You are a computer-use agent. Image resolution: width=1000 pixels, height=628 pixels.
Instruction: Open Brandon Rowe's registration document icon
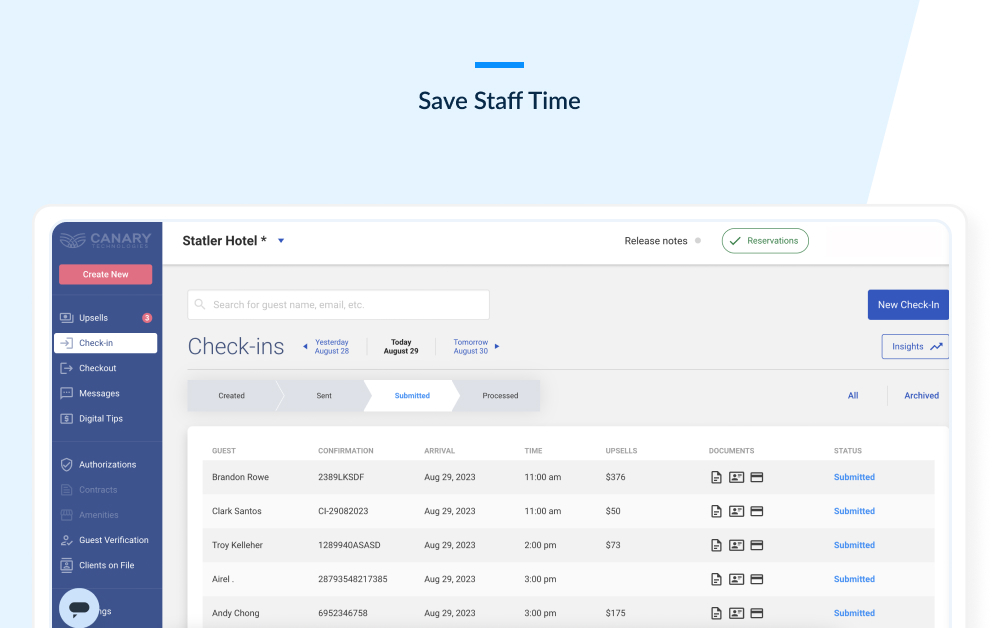tap(716, 477)
